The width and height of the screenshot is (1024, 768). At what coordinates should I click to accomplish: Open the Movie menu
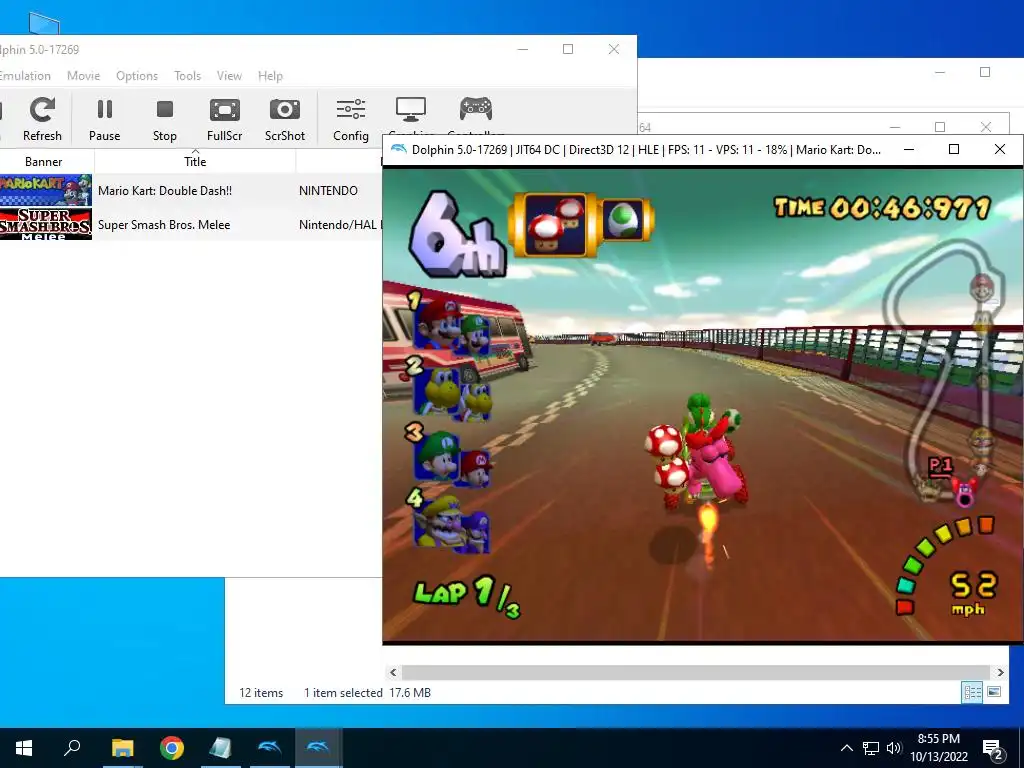[x=84, y=76]
